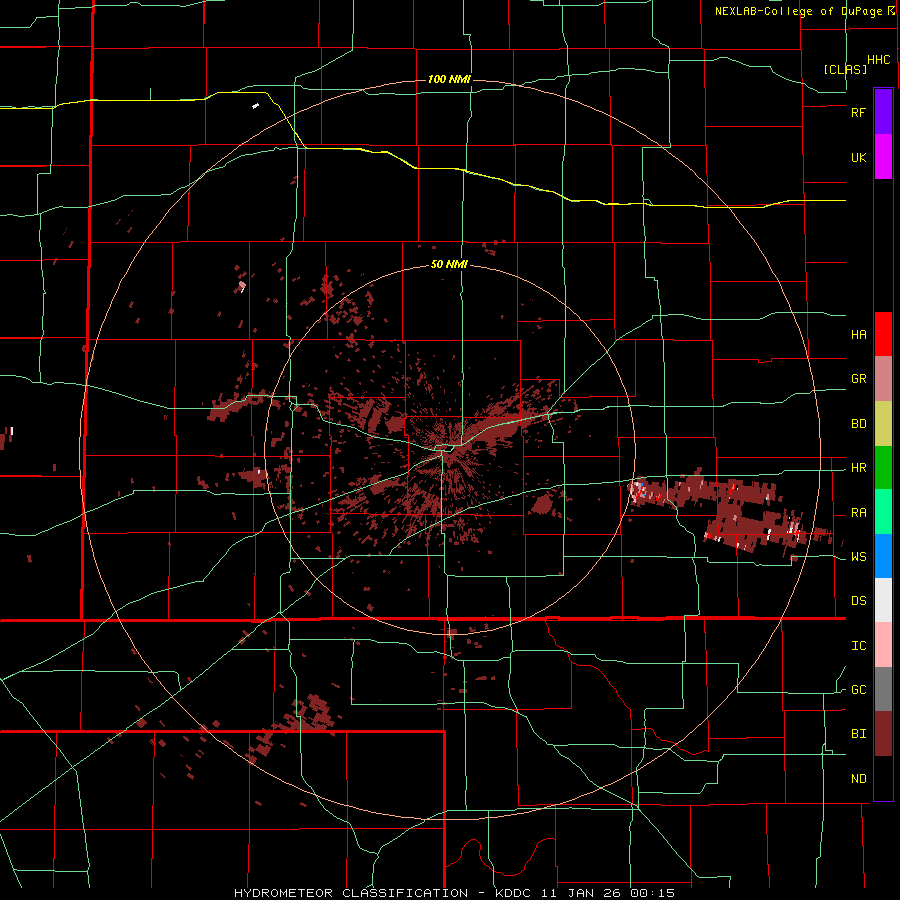Viewport: 900px width, 900px height.
Task: Click the 'RA' legend label
Action: [859, 513]
